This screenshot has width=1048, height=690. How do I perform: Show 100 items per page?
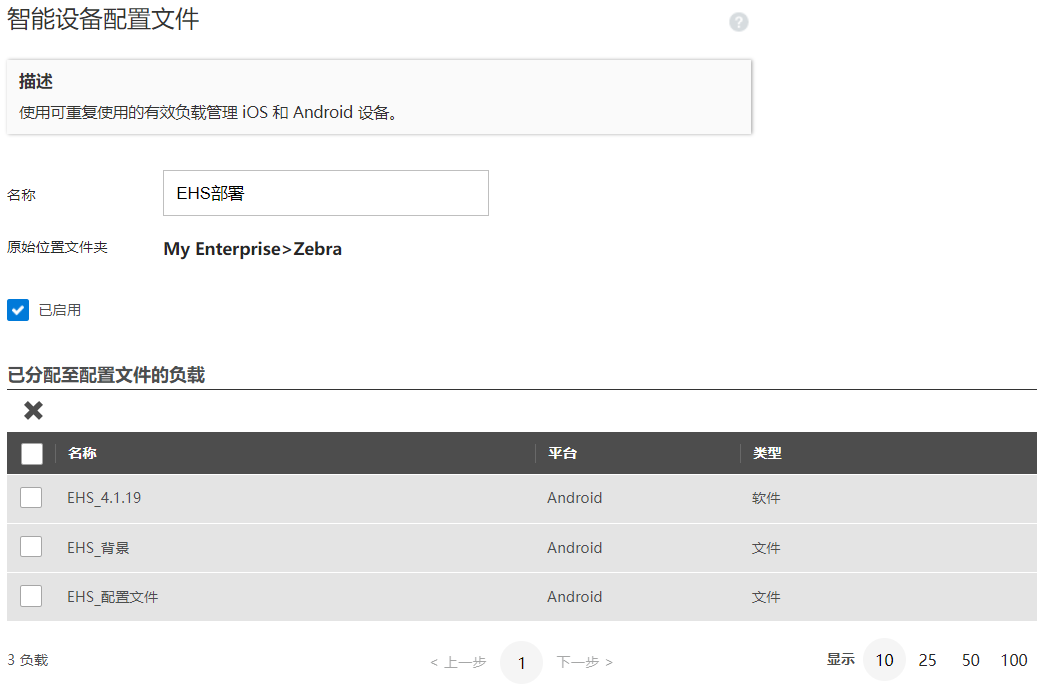pyautogui.click(x=1014, y=660)
